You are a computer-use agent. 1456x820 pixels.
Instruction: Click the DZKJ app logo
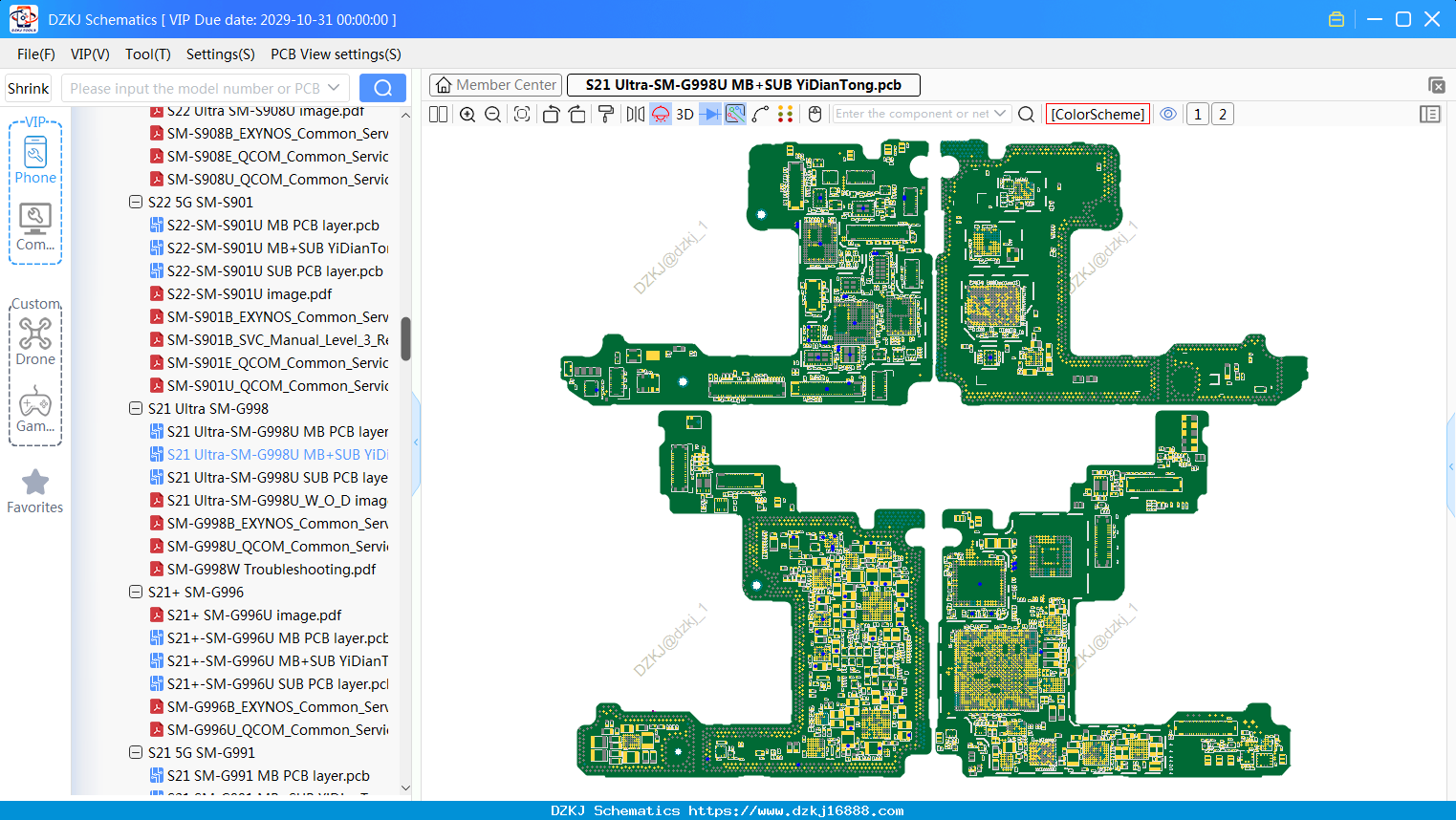pos(23,19)
